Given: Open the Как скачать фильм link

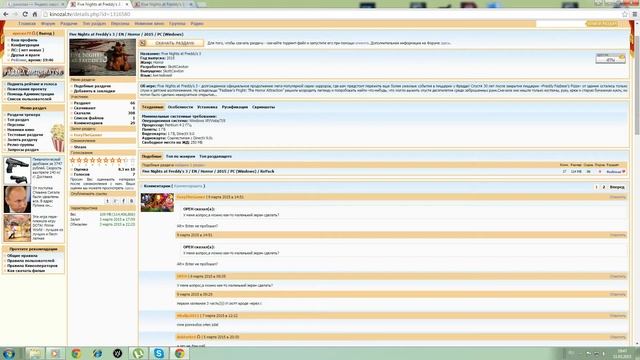Looking at the screenshot, I should coord(26,271).
